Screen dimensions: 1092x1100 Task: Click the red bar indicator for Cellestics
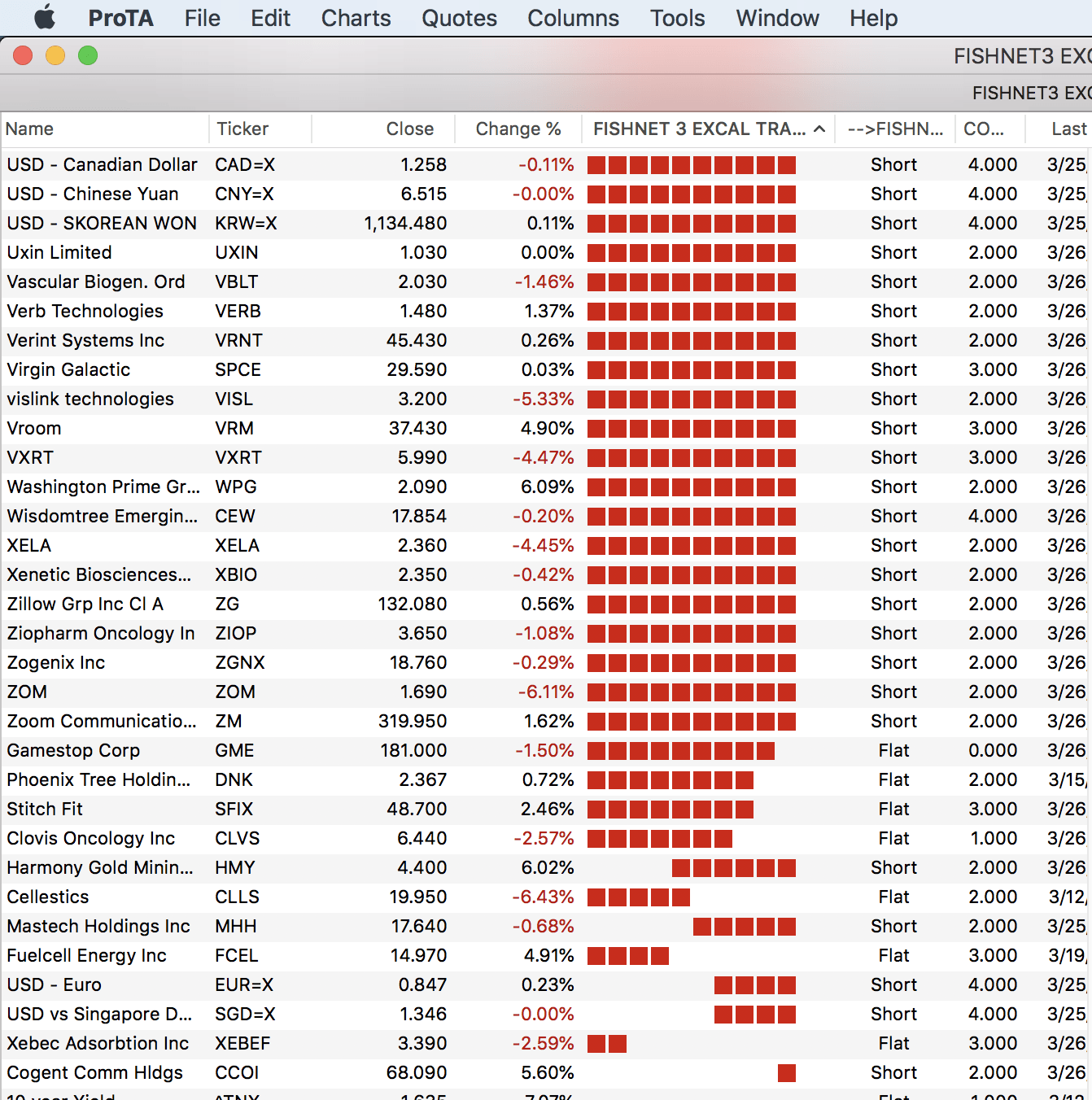pos(639,897)
